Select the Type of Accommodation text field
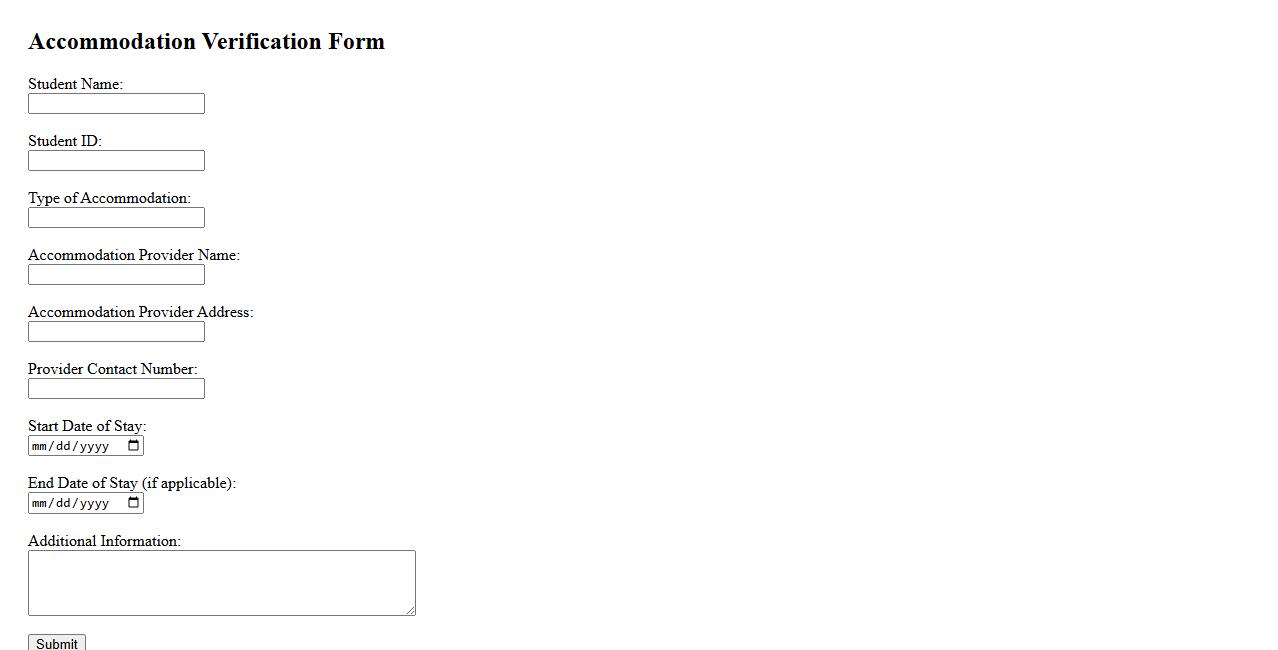 [x=116, y=218]
